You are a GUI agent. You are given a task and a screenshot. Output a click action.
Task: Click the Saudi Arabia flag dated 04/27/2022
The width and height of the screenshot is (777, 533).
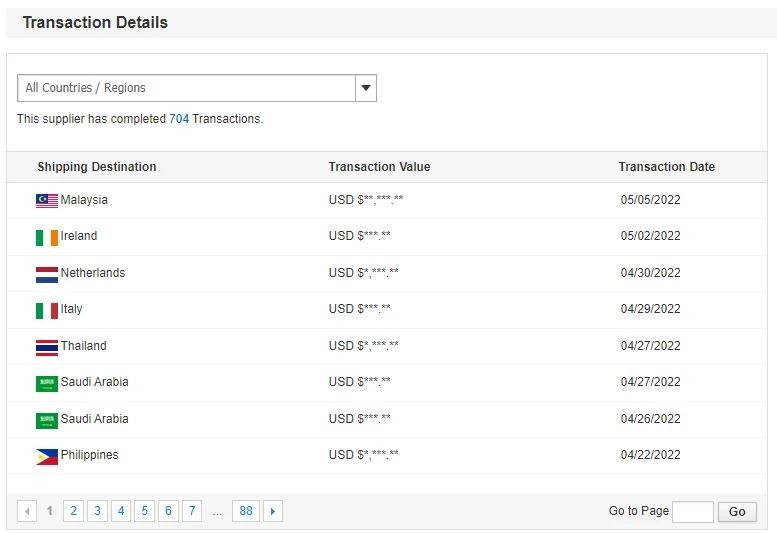pyautogui.click(x=47, y=383)
